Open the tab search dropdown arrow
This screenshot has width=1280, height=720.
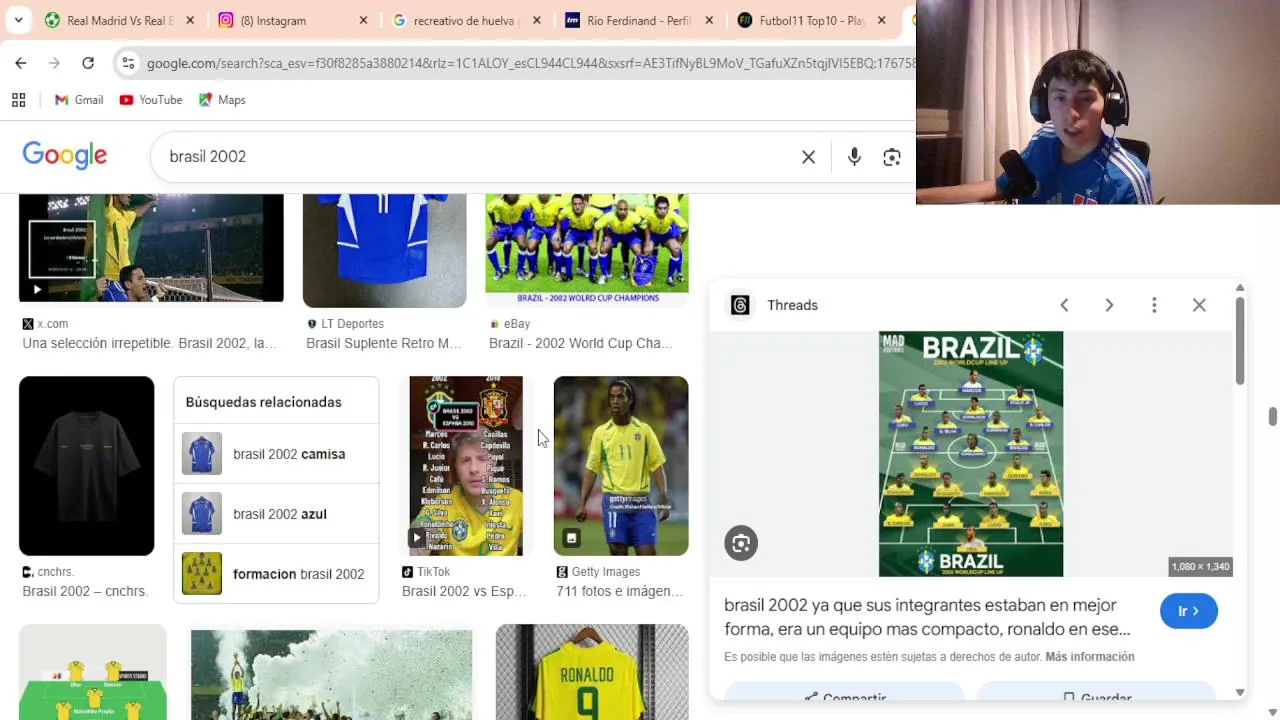[x=18, y=20]
